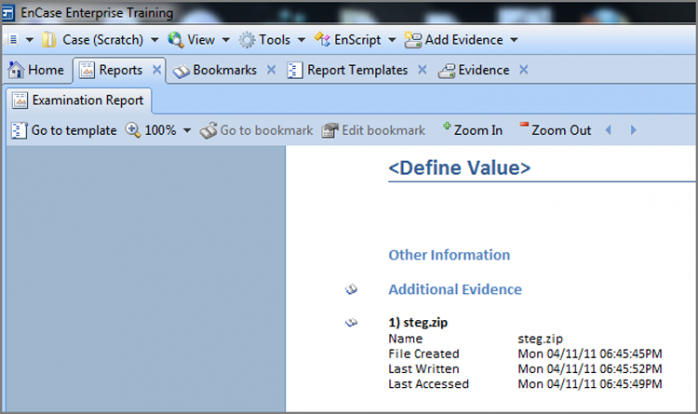Screen dimensions: 698x414
Task: Close the Report Templates tab
Action: click(x=422, y=70)
